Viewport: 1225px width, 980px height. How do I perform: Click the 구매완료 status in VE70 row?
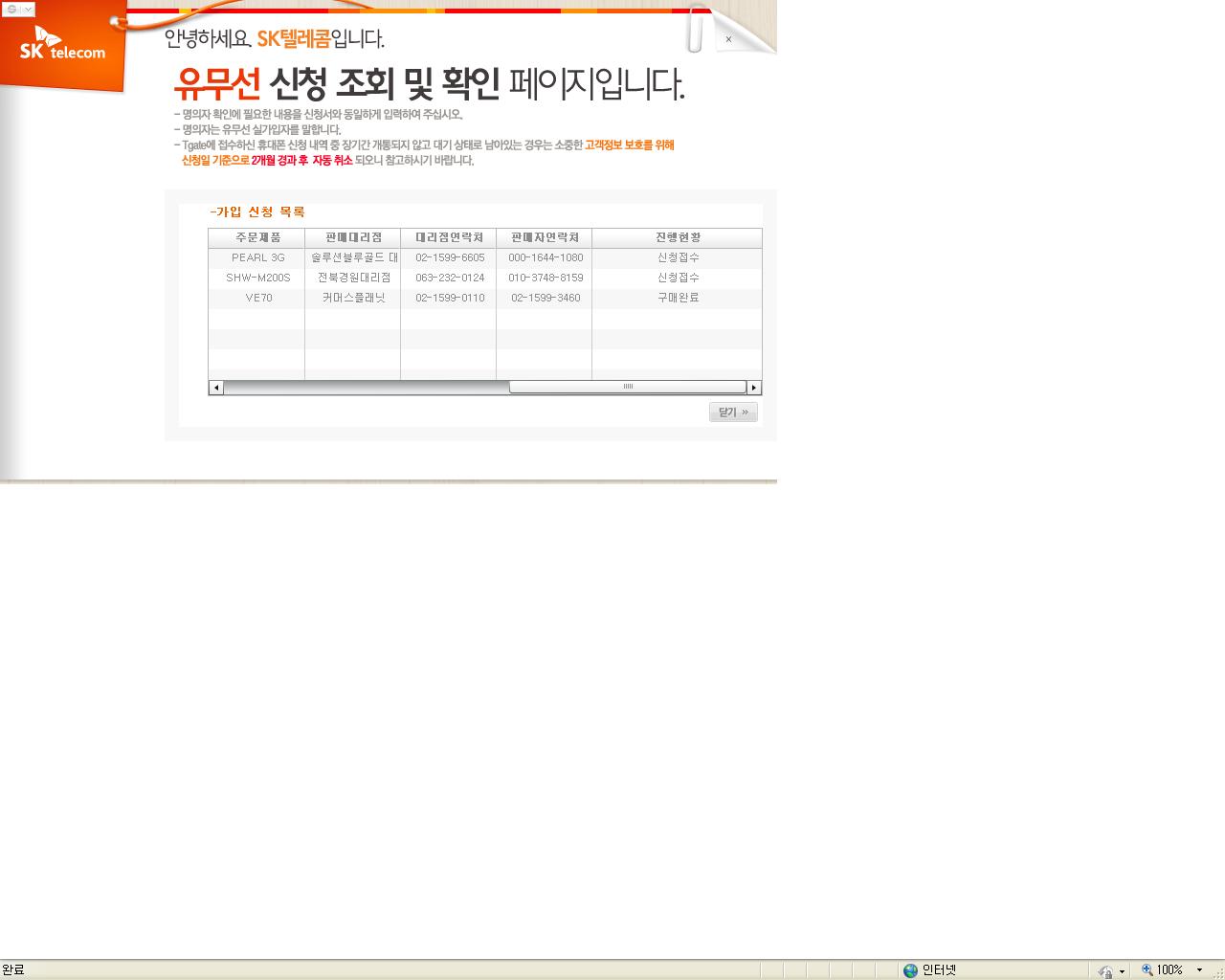(678, 298)
